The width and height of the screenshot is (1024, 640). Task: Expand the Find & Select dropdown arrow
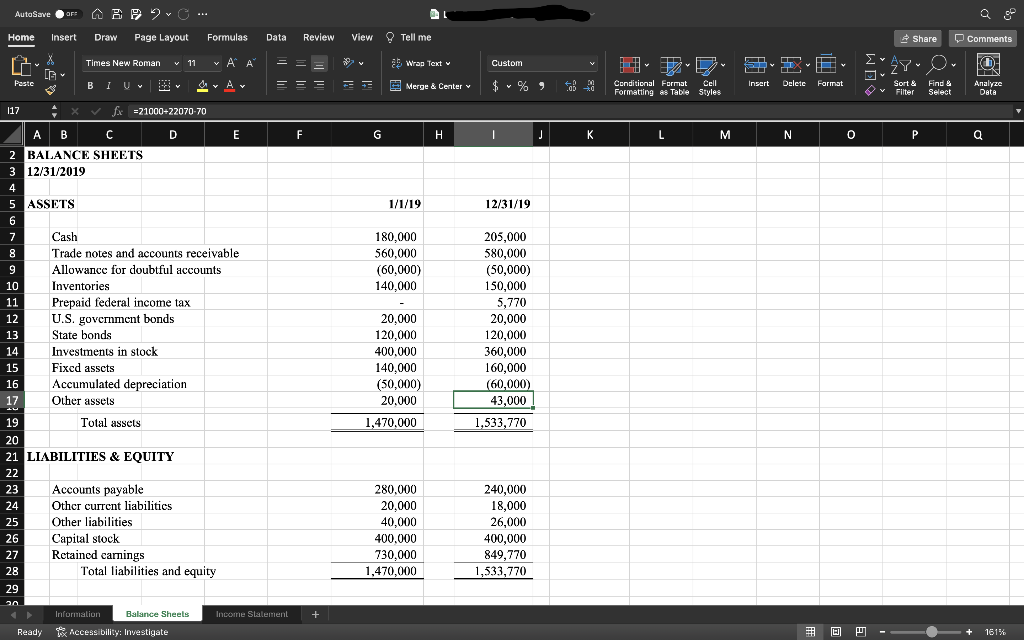coord(953,65)
